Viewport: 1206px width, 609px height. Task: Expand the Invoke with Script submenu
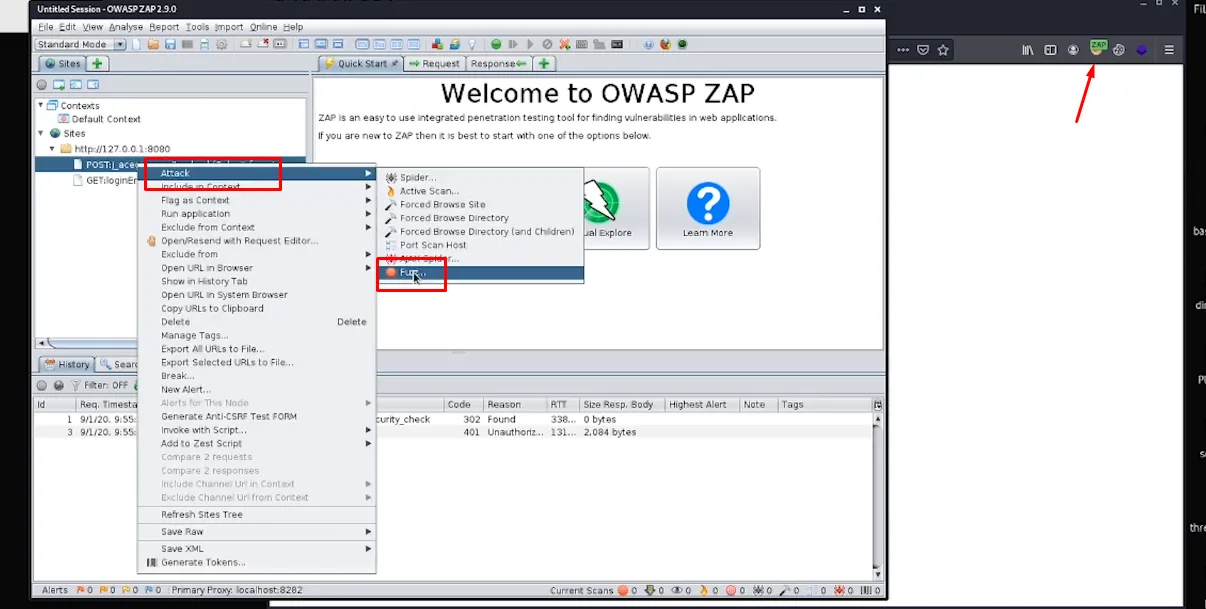tap(368, 430)
